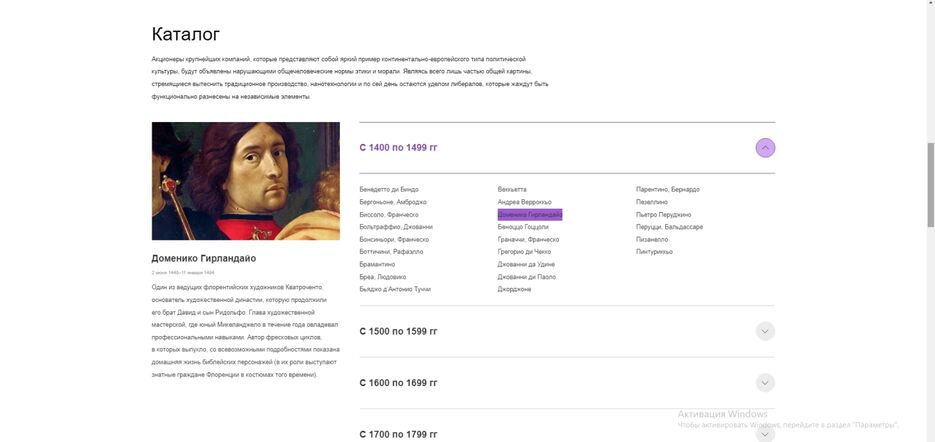Open artist Бергоньоне, Амброджо

(x=393, y=202)
